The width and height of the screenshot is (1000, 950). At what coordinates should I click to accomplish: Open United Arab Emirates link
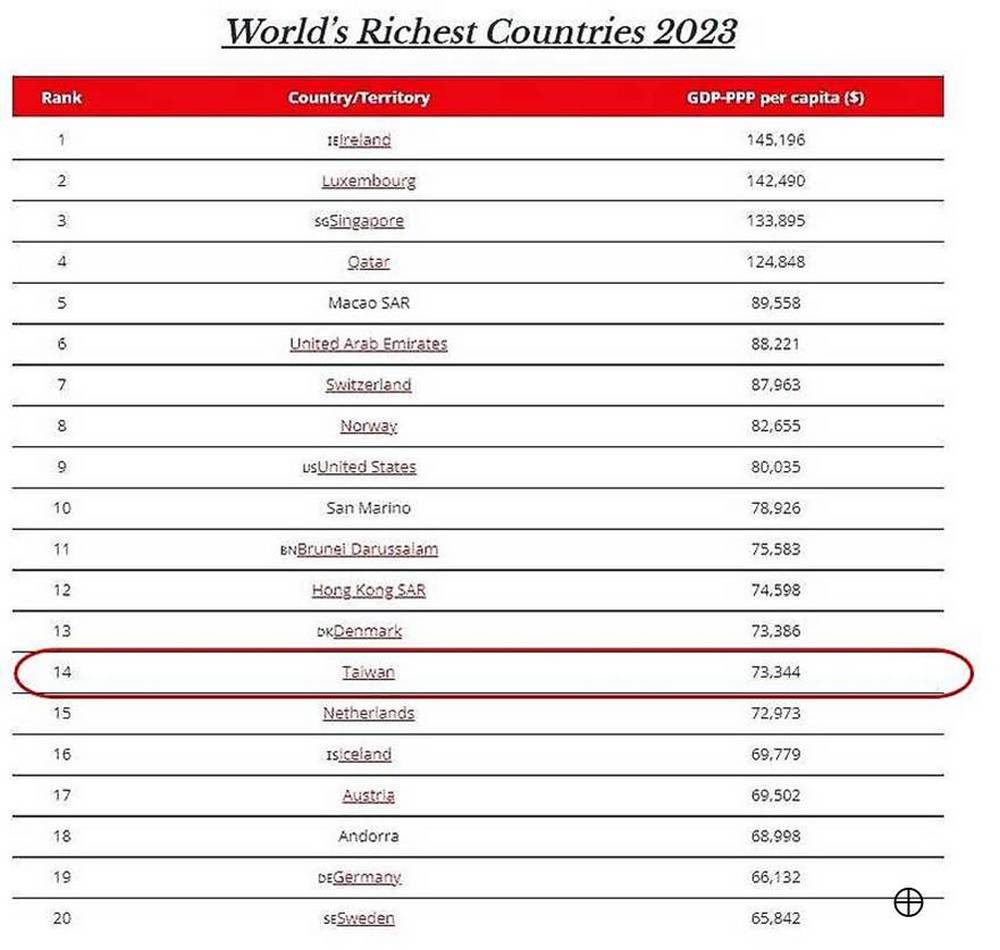(x=369, y=344)
